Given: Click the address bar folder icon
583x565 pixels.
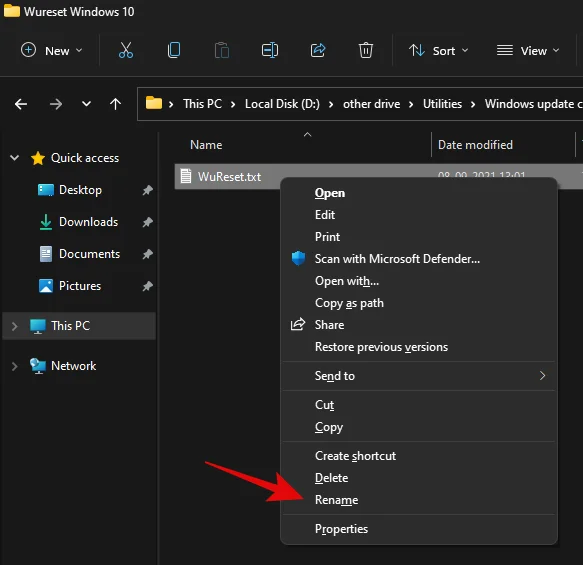Looking at the screenshot, I should [x=154, y=103].
